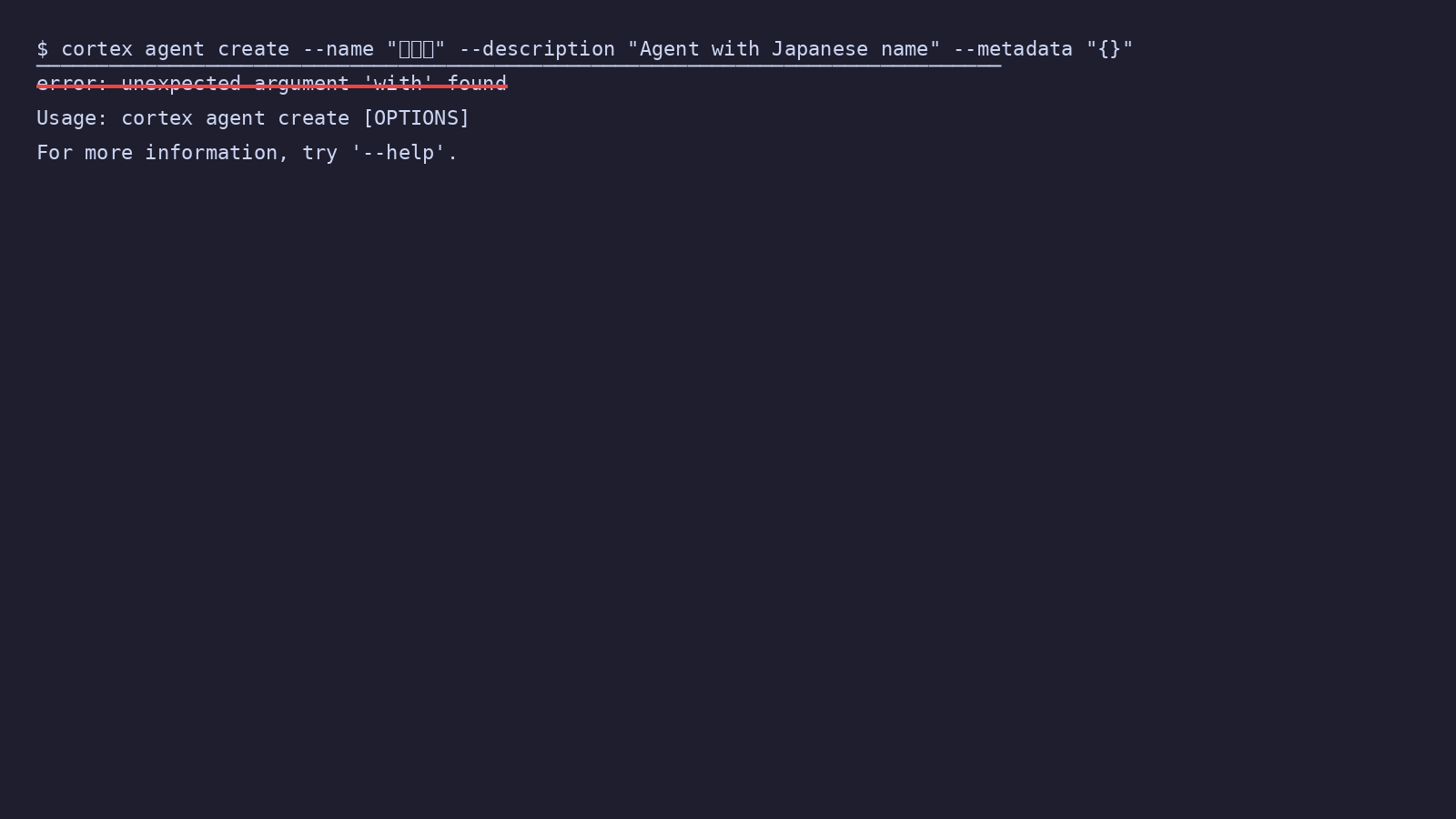Select the unrendered Japanese name boxes
This screenshot has height=819, width=1456.
click(416, 49)
